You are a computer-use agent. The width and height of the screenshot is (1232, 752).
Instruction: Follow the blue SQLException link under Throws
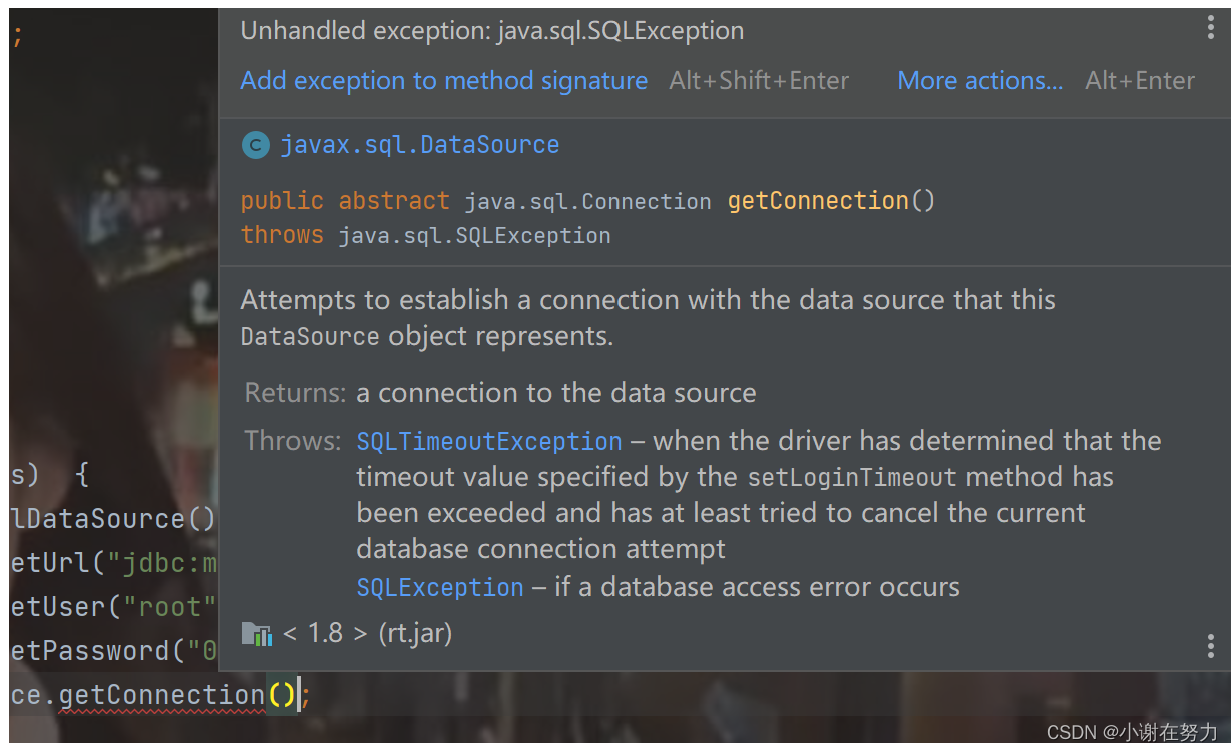pyautogui.click(x=440, y=587)
